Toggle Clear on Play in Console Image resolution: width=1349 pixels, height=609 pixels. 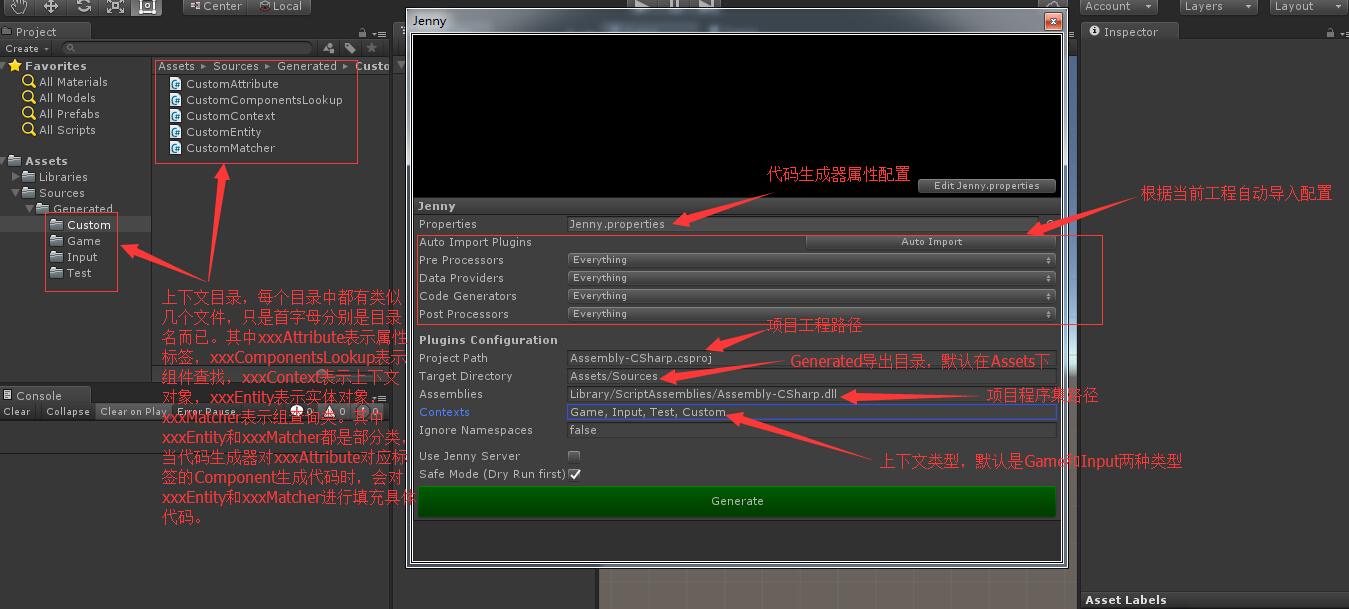pyautogui.click(x=134, y=412)
